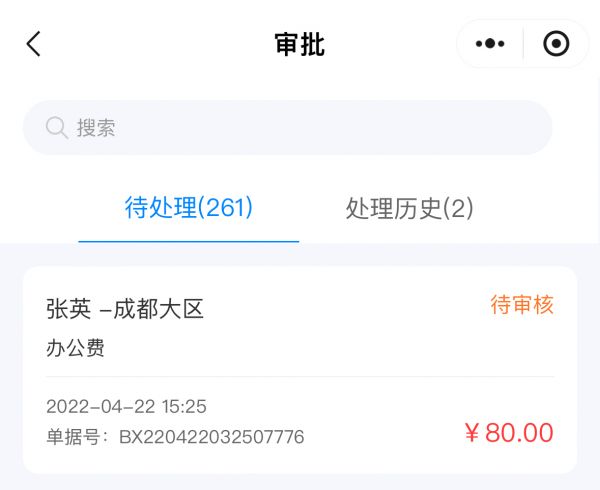Click the 审批 page title

(x=299, y=45)
